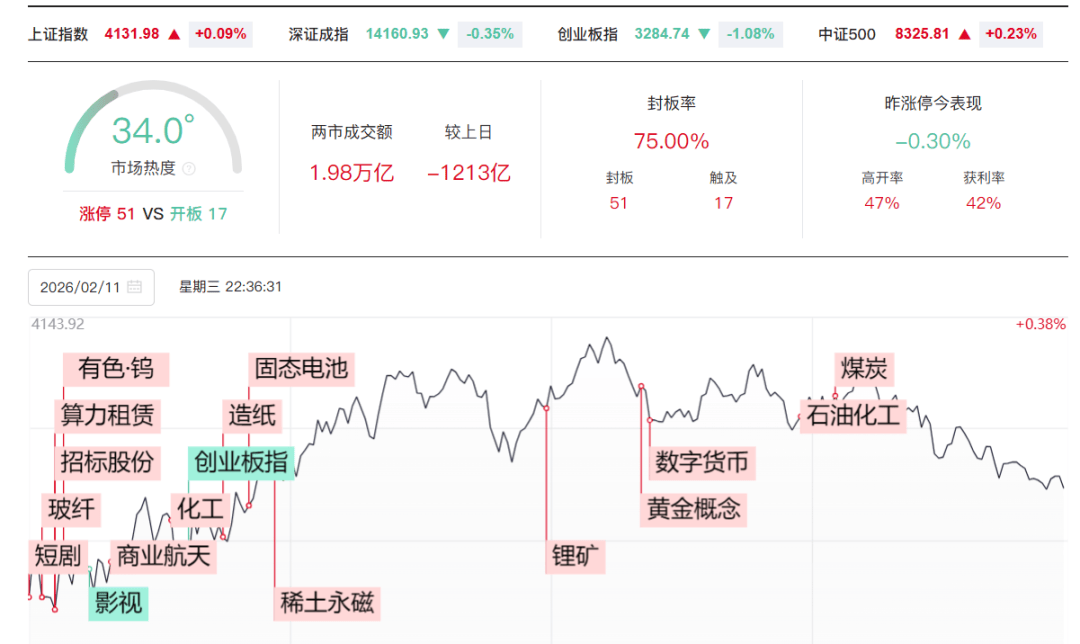Viewport: 1080px width, 644px height.
Task: Click the green 影视 chart tag
Action: 118,603
